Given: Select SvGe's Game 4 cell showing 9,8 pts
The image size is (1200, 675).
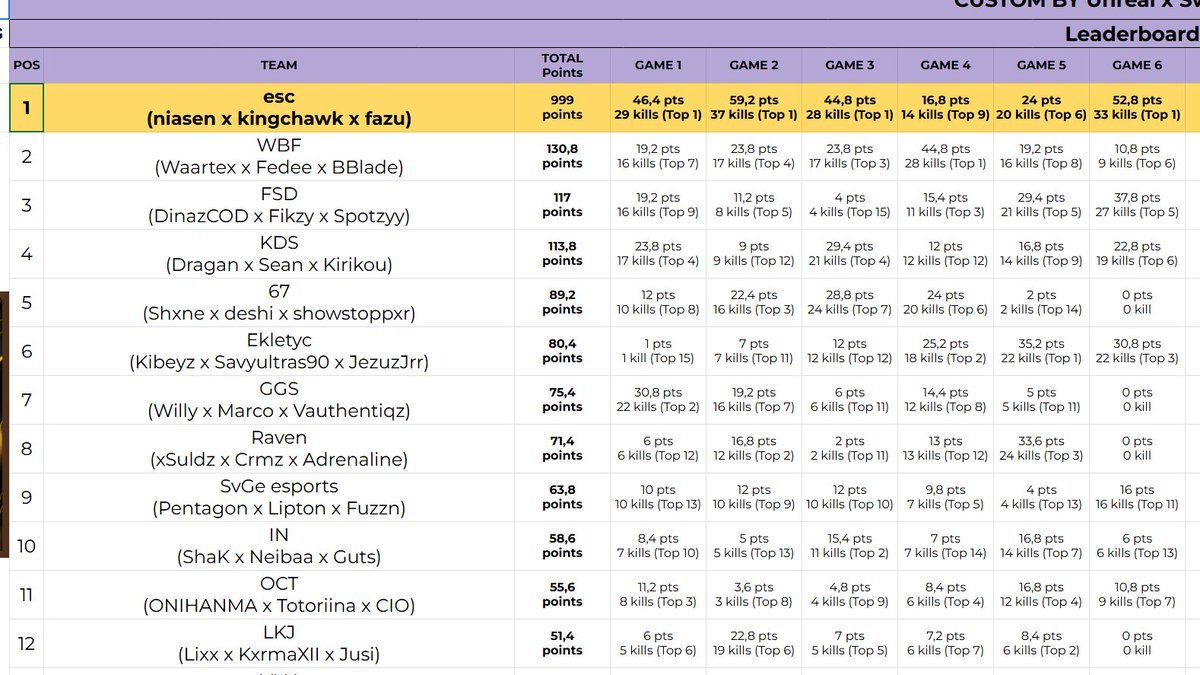Looking at the screenshot, I should pos(946,497).
